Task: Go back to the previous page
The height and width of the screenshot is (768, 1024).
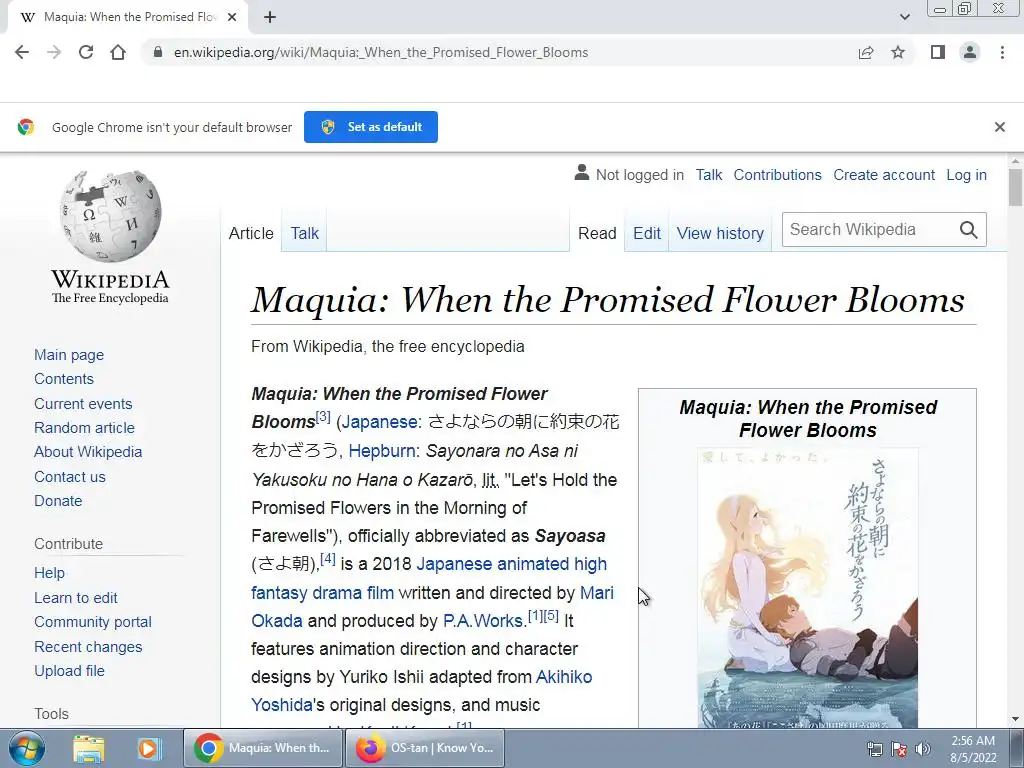Action: 22,52
